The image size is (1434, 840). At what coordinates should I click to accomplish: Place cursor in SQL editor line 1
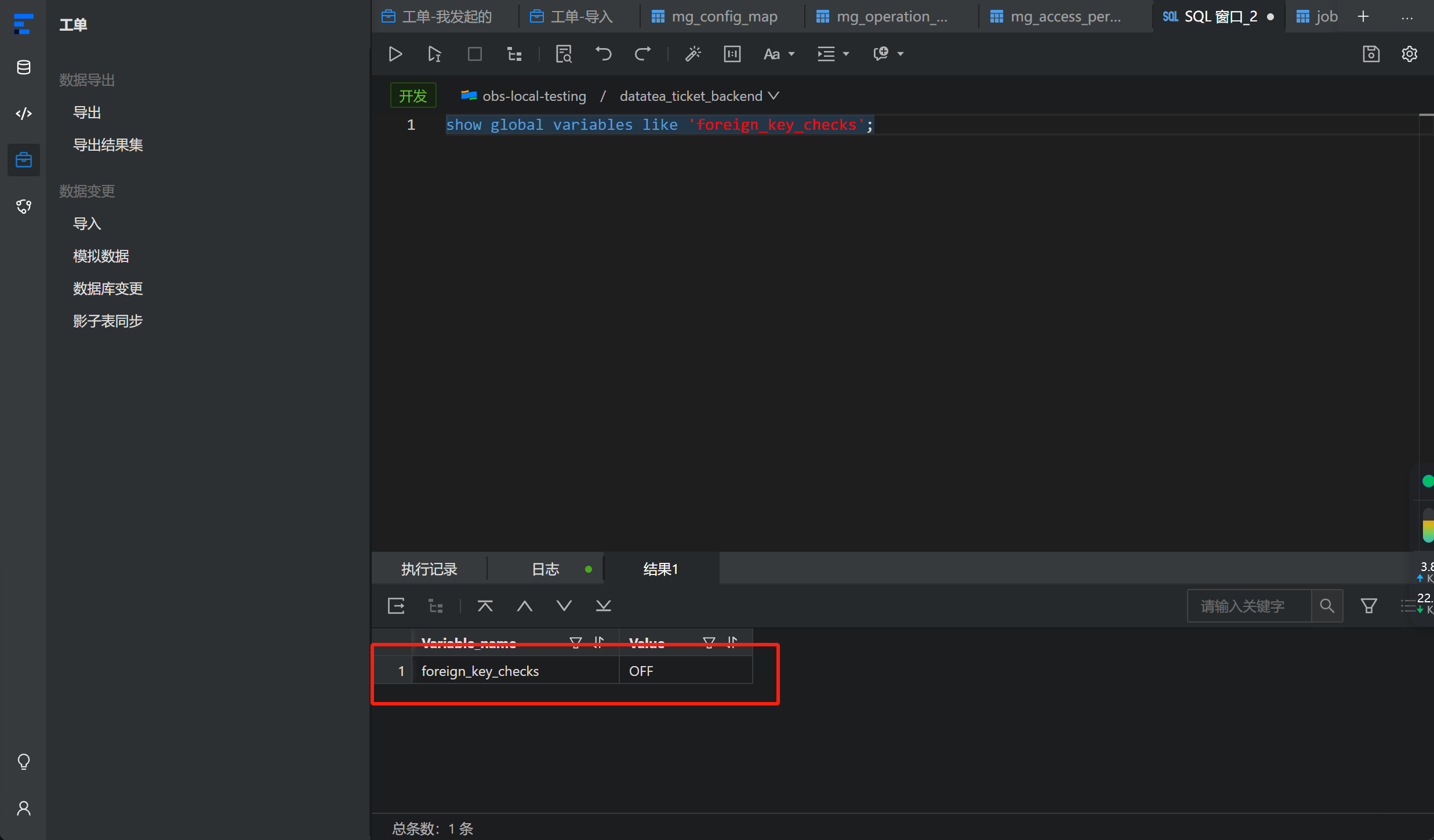[x=659, y=125]
